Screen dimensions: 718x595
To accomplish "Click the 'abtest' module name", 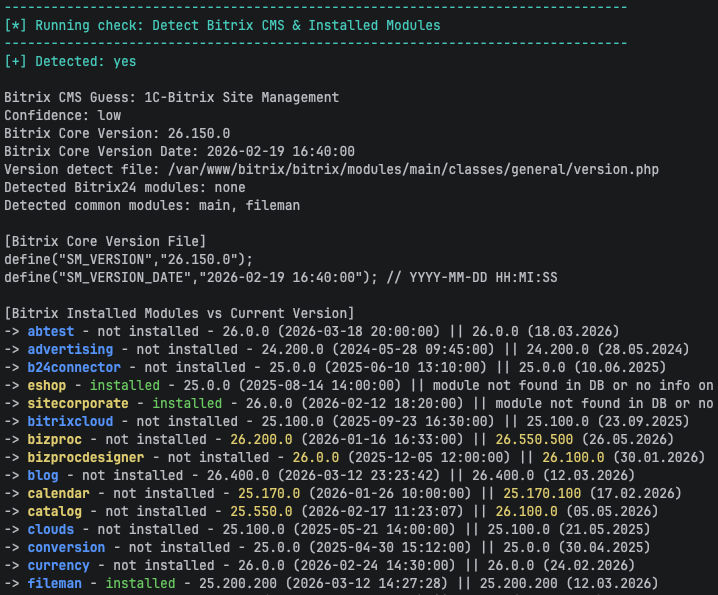I will pos(51,331).
